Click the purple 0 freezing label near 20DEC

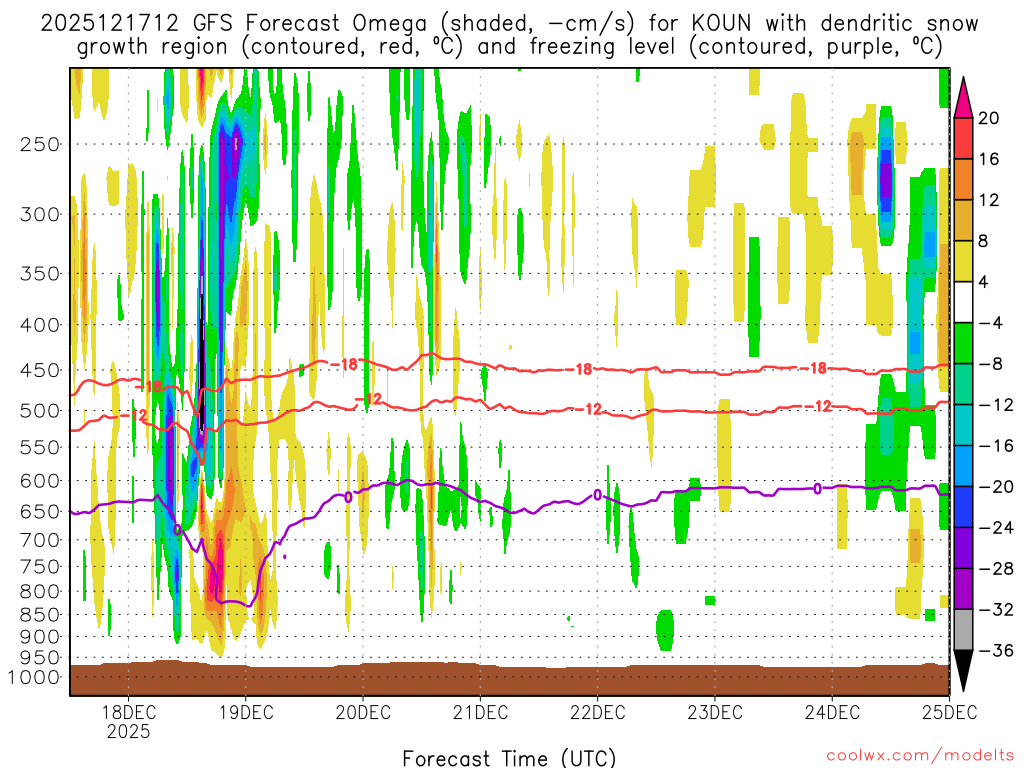[348, 498]
